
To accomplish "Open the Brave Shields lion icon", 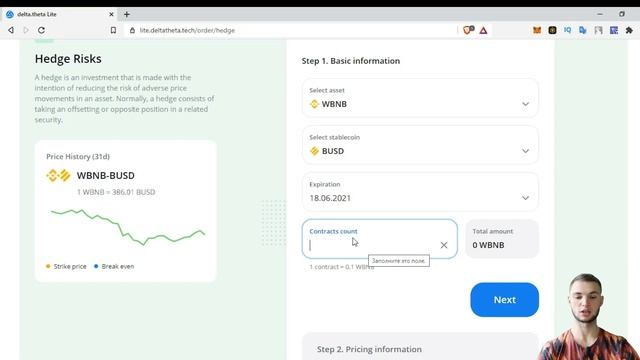I will tap(468, 30).
